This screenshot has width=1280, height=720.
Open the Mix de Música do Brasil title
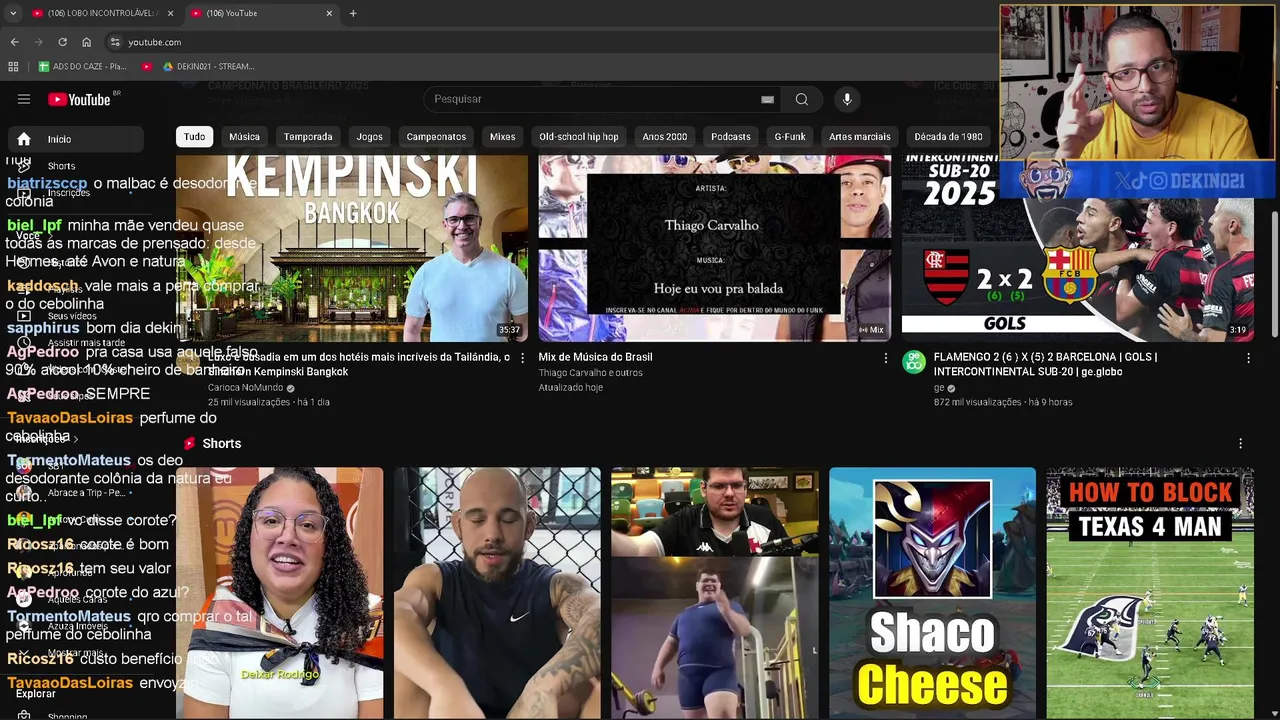coord(596,357)
